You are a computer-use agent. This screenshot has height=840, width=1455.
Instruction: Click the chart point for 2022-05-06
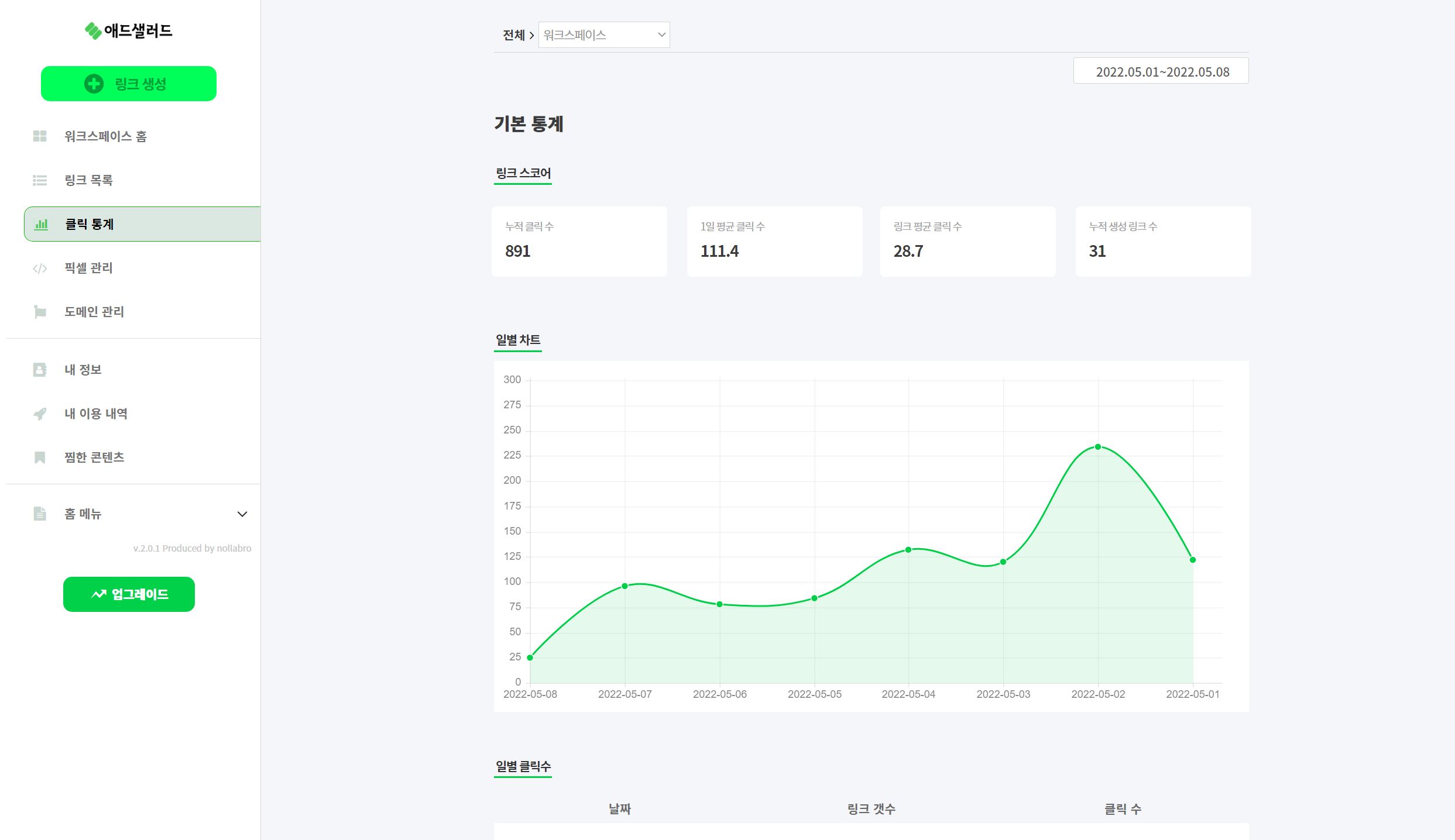click(x=719, y=604)
